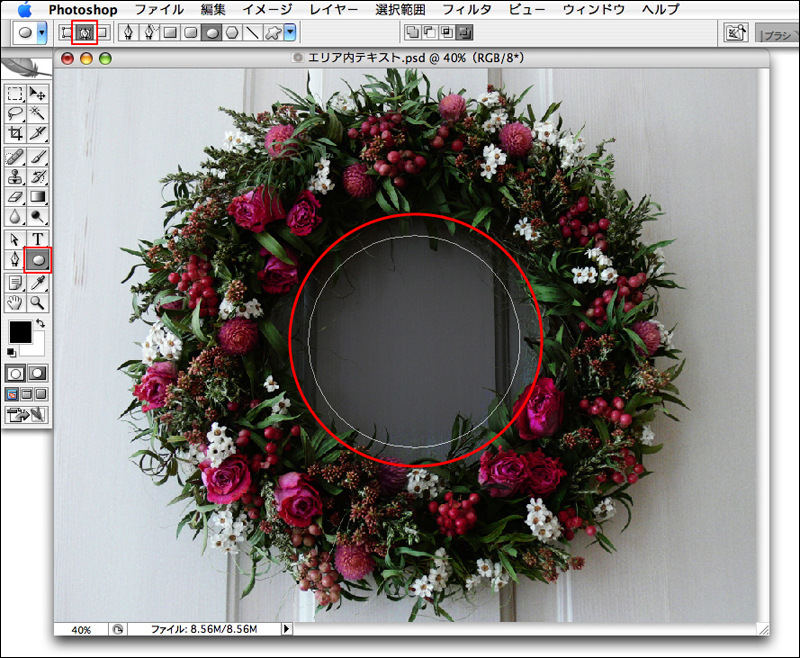Open the tool preset picker dropdown
The width and height of the screenshot is (800, 658).
coord(41,32)
